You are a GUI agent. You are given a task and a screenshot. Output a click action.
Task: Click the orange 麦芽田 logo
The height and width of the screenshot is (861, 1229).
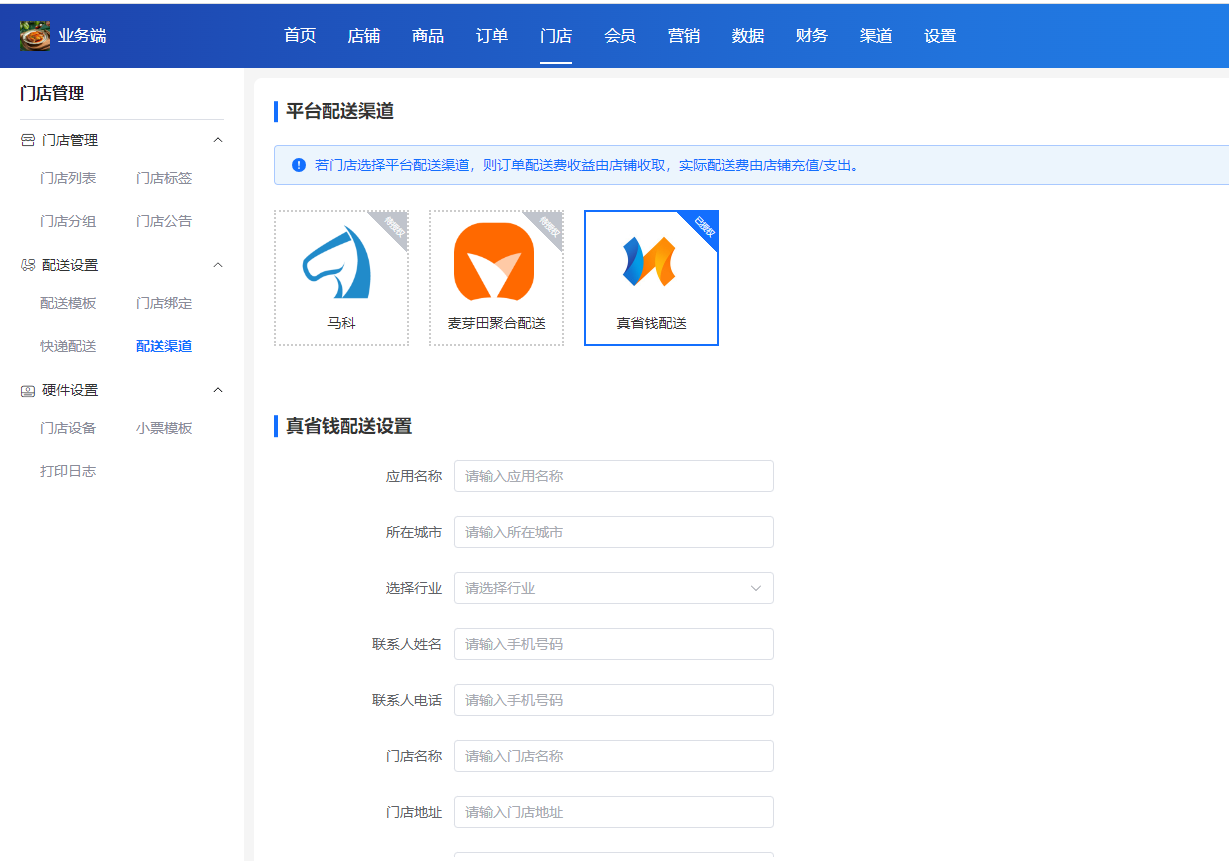coord(494,262)
